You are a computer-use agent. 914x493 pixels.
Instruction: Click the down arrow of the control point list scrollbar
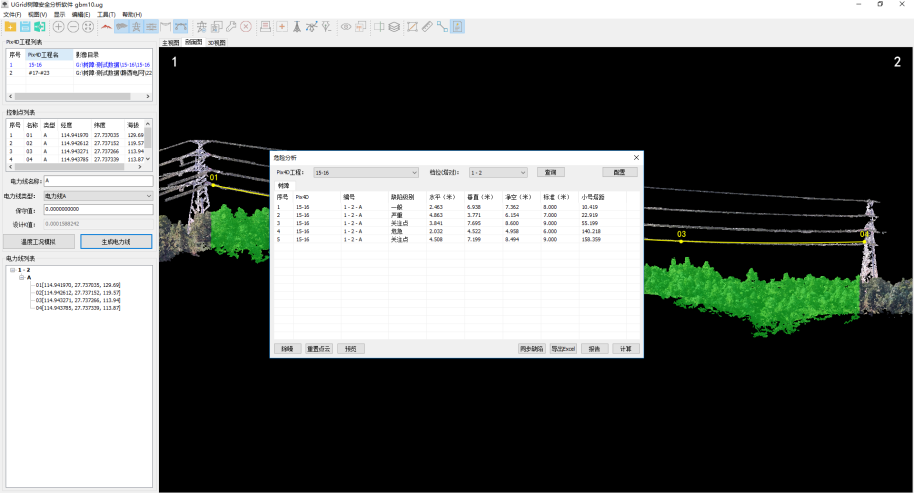(x=148, y=159)
